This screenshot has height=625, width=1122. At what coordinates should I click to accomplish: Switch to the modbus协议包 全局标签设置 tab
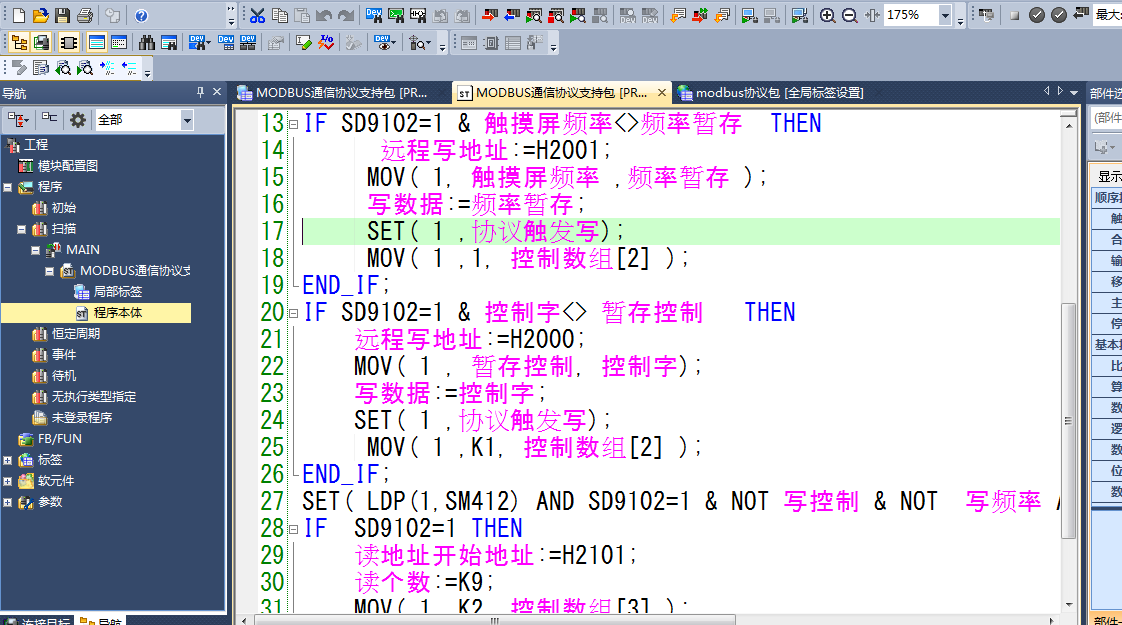tap(770, 92)
